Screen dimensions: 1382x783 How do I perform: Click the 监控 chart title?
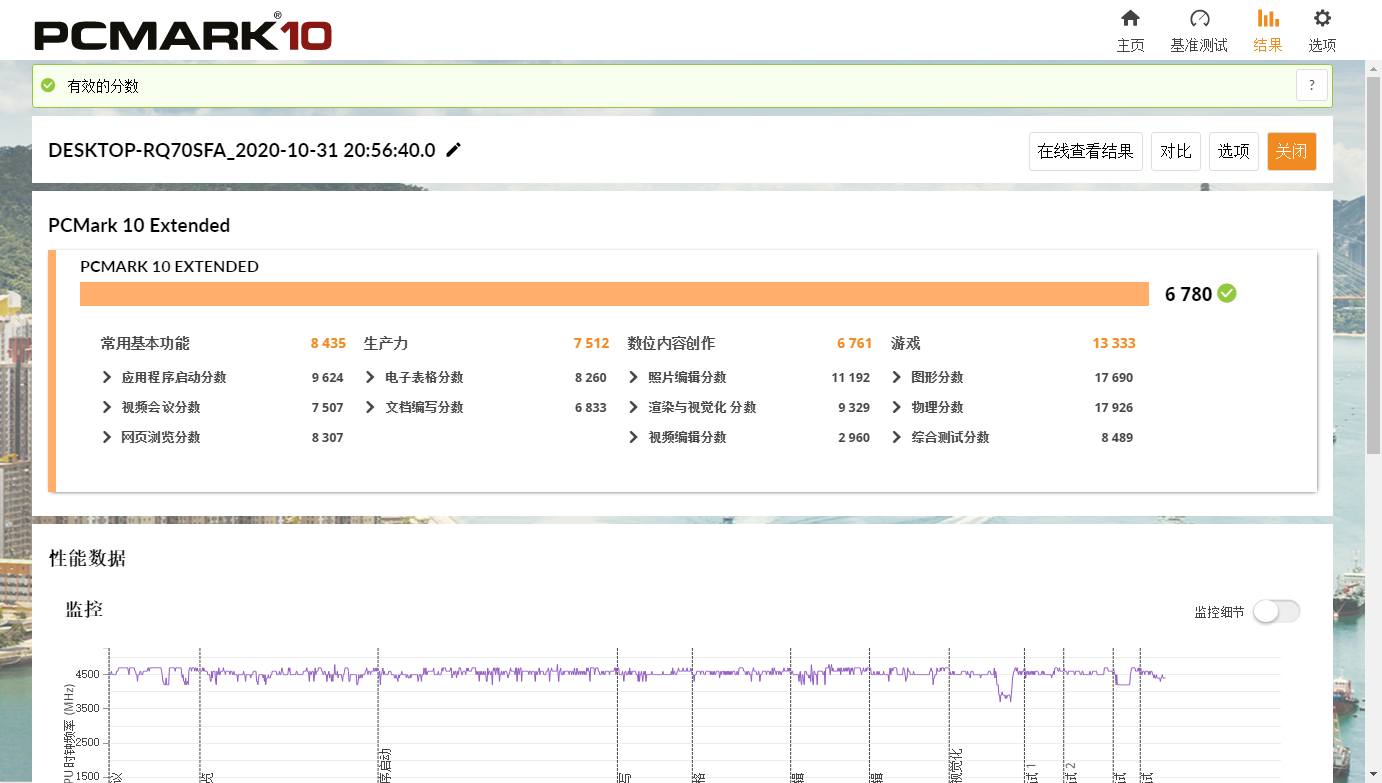84,608
